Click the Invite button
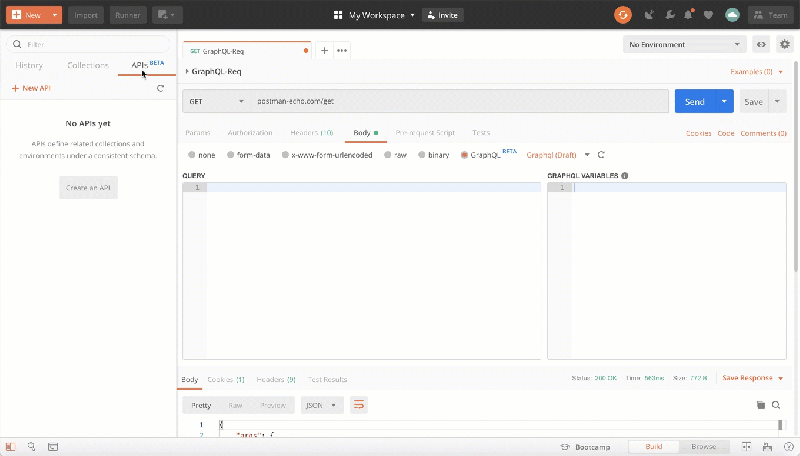Image resolution: width=800 pixels, height=456 pixels. click(x=442, y=15)
